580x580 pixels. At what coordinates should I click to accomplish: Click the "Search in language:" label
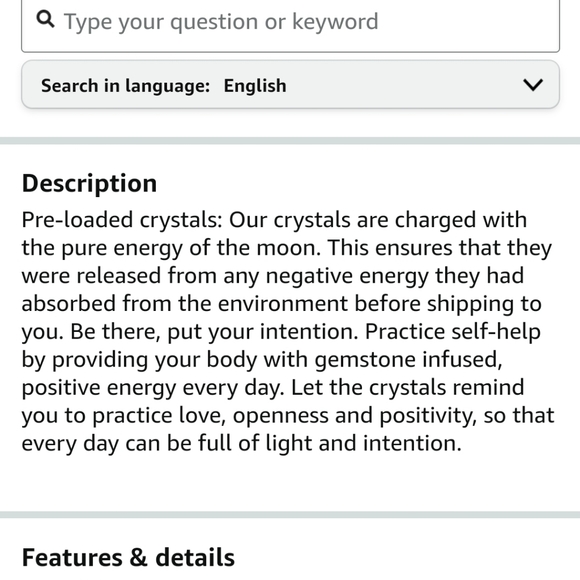coord(125,86)
